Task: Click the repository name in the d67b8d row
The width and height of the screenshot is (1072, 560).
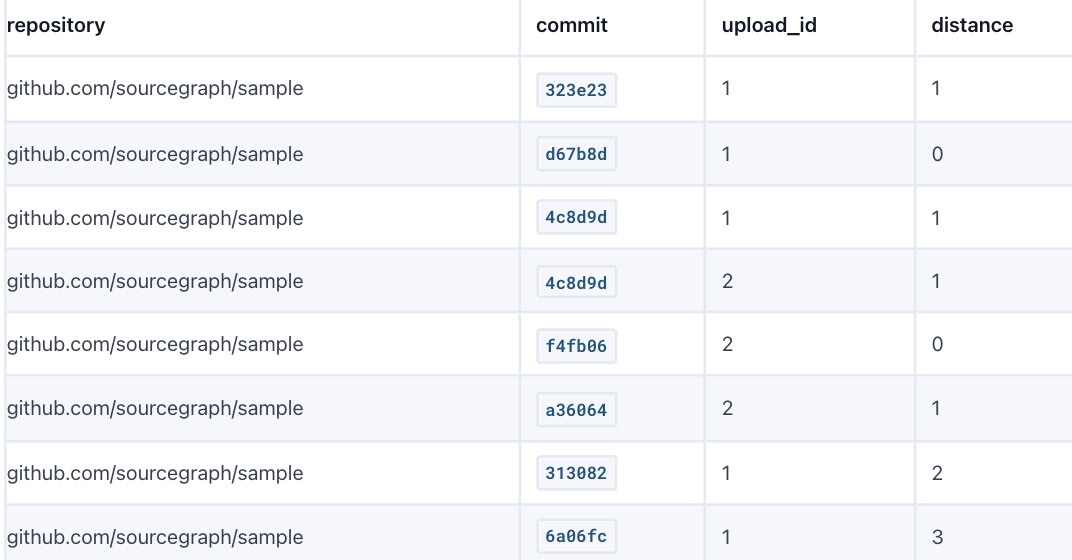Action: [x=155, y=154]
